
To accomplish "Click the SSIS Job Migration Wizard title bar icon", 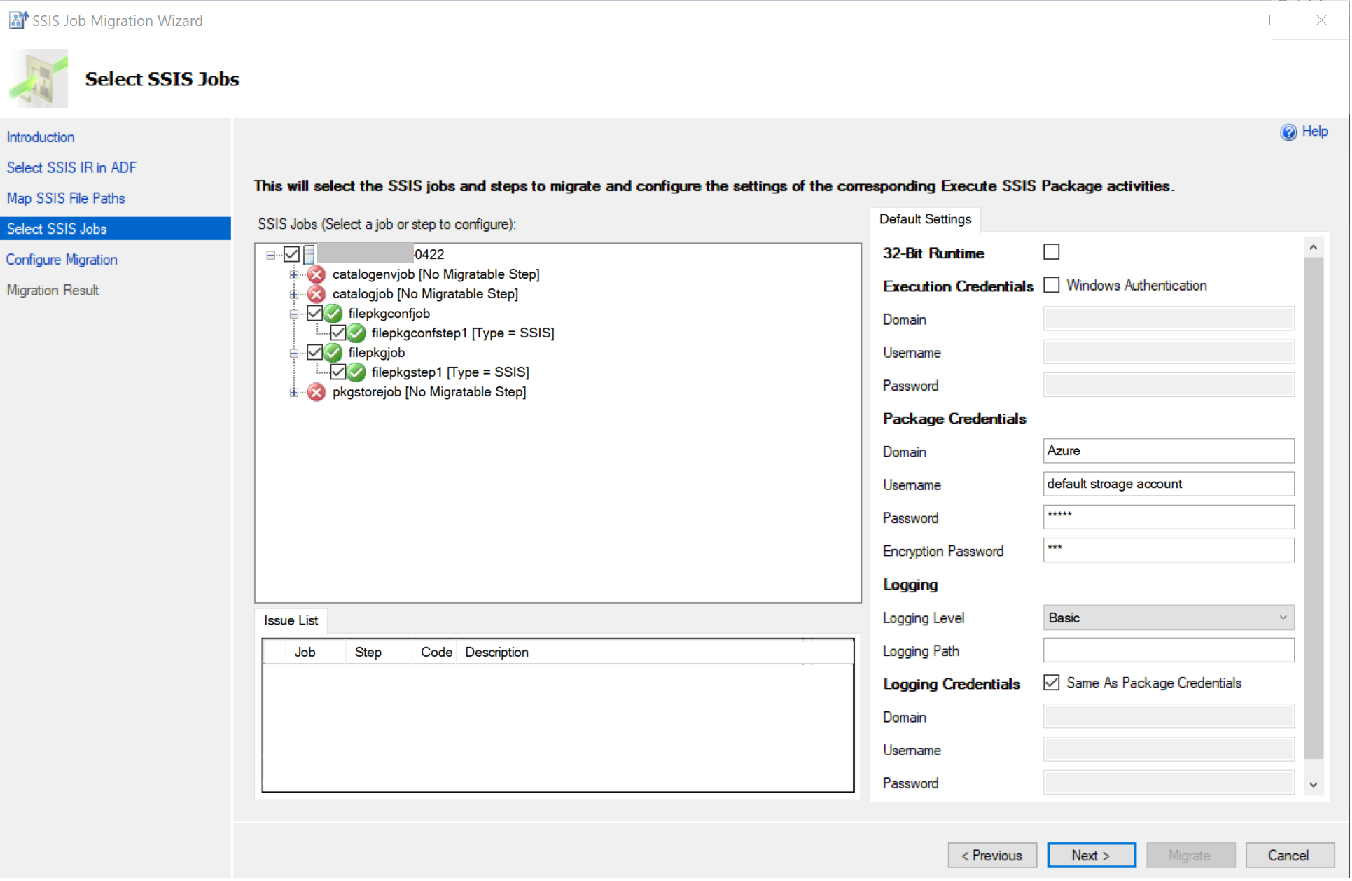I will point(16,19).
